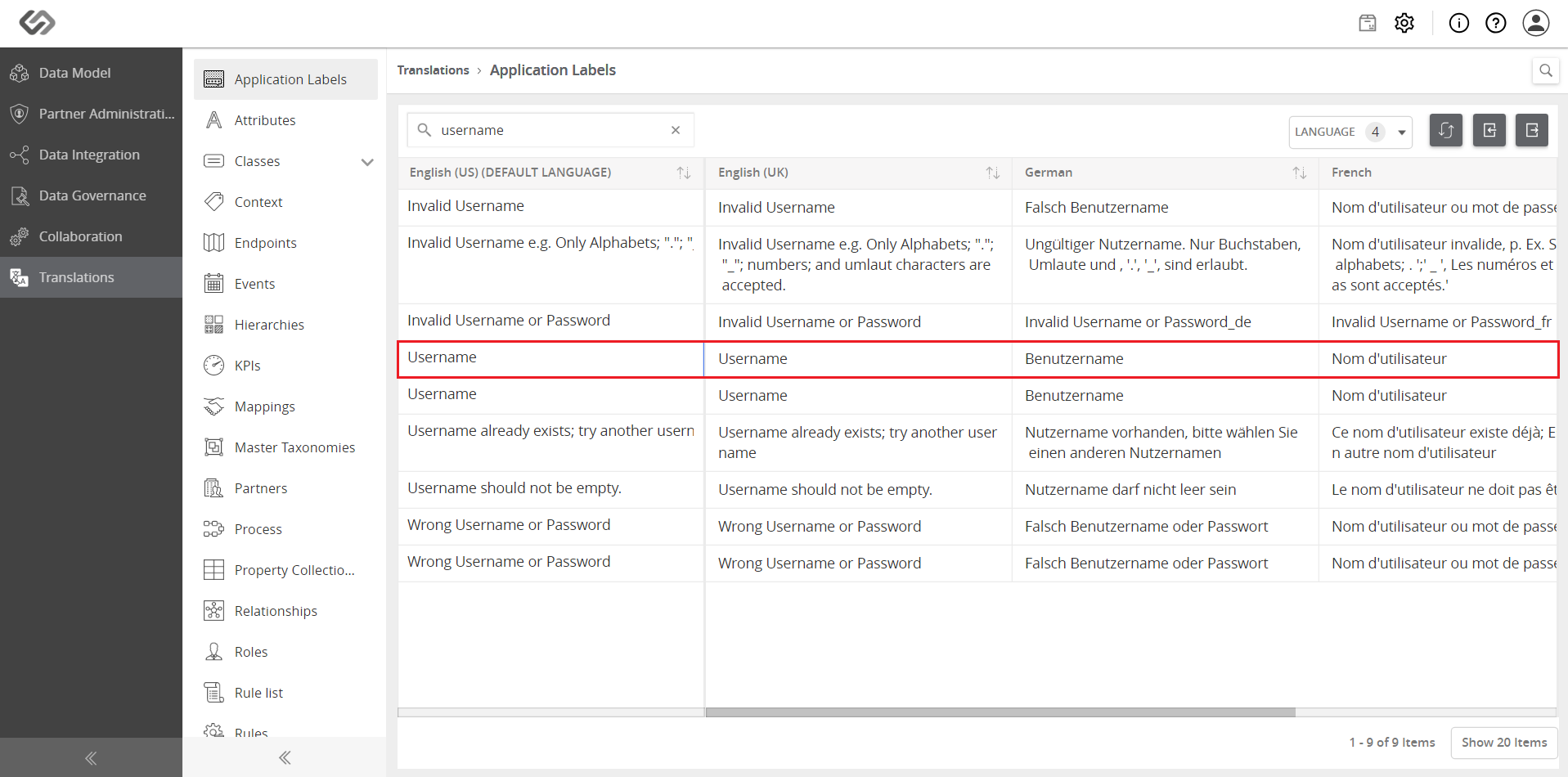1568x777 pixels.
Task: Click 'Ungültiger Nutzername' German cell
Action: pos(1165,265)
